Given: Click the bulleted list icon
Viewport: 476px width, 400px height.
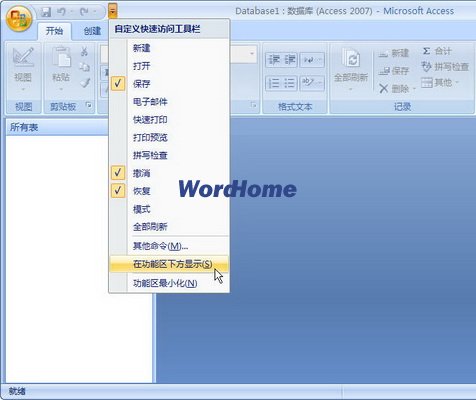Looking at the screenshot, I should (290, 83).
